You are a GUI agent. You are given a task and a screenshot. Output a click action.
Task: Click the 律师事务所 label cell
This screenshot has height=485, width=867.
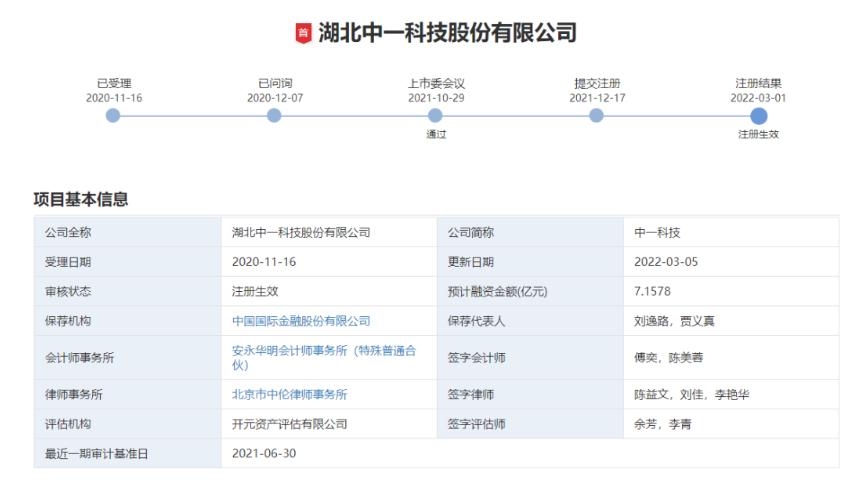128,394
